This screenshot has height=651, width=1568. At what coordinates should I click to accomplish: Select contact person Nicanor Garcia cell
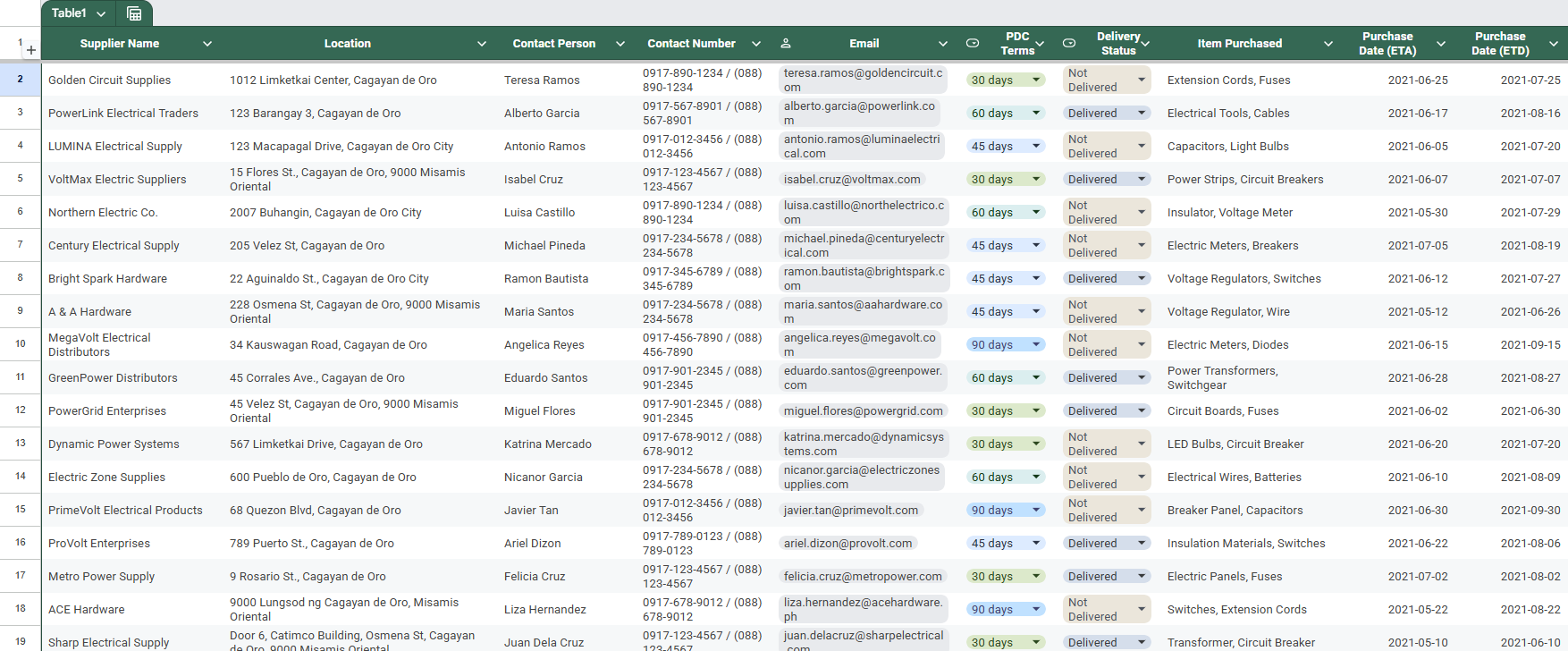[567, 477]
